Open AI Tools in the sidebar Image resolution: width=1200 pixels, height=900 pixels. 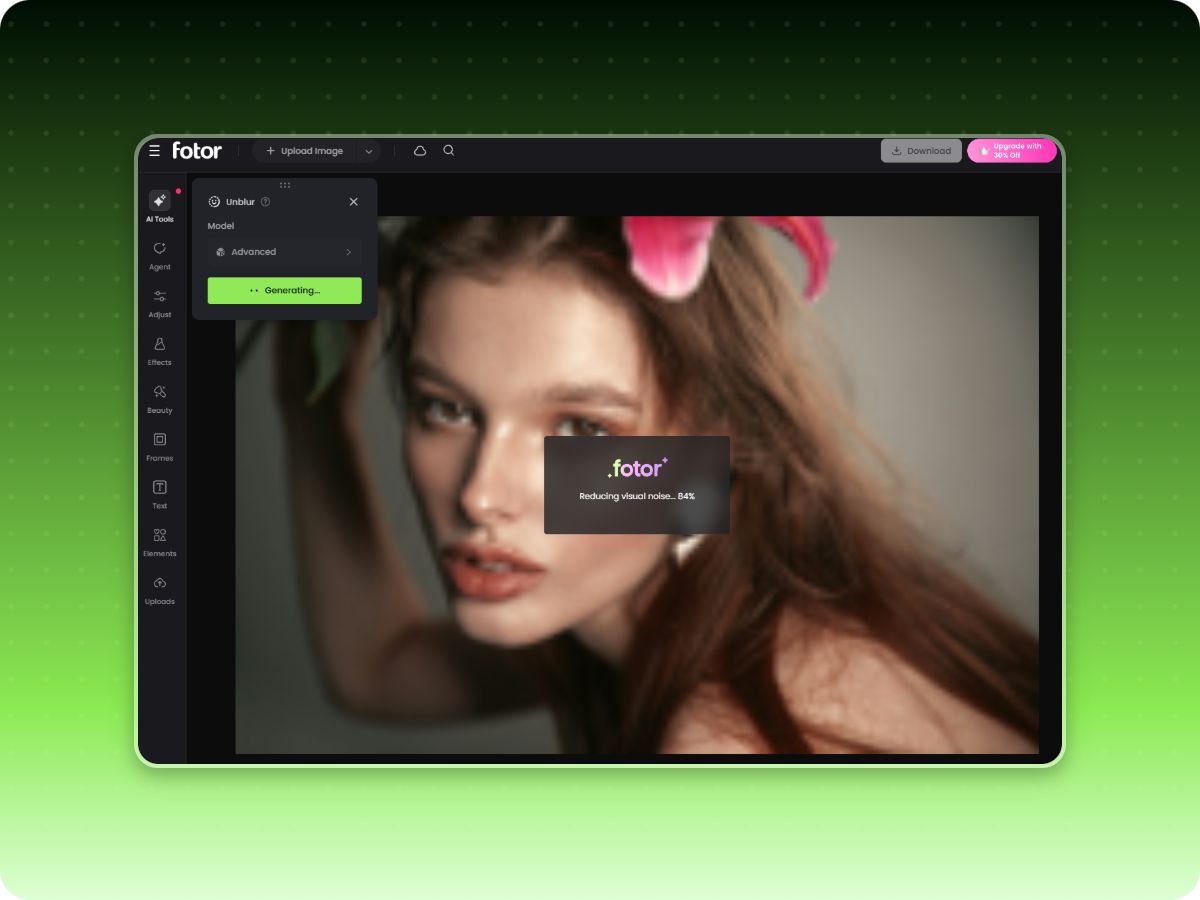(160, 207)
